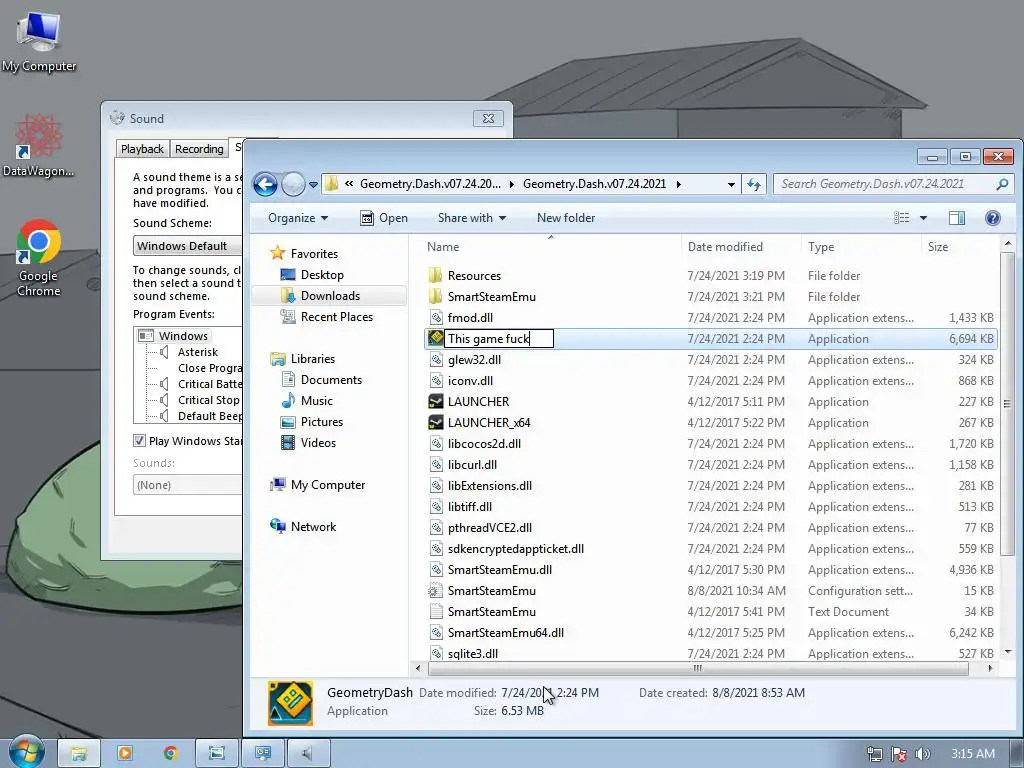1024x768 pixels.
Task: Select pthreadVCE2.dll file
Action: click(x=490, y=528)
